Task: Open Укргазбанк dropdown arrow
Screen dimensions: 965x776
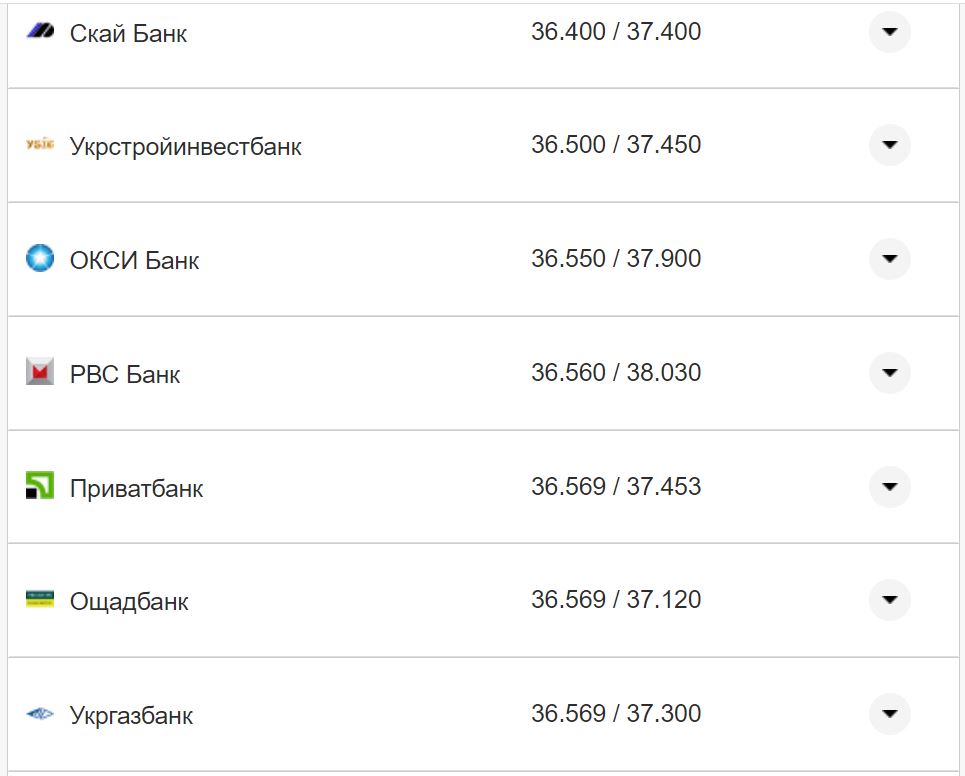Action: [x=889, y=714]
